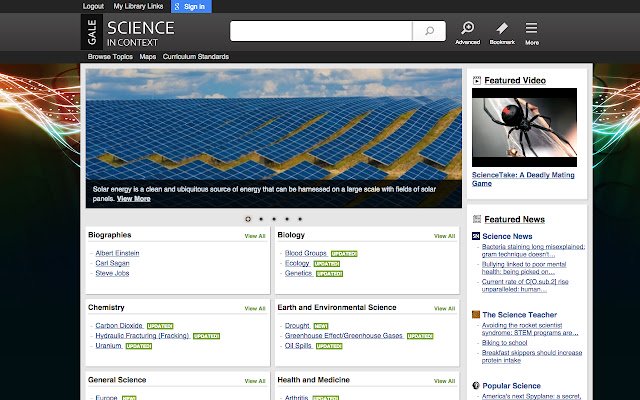The image size is (640, 400).
Task: Click the Featured News newspaper icon
Action: coord(476,219)
